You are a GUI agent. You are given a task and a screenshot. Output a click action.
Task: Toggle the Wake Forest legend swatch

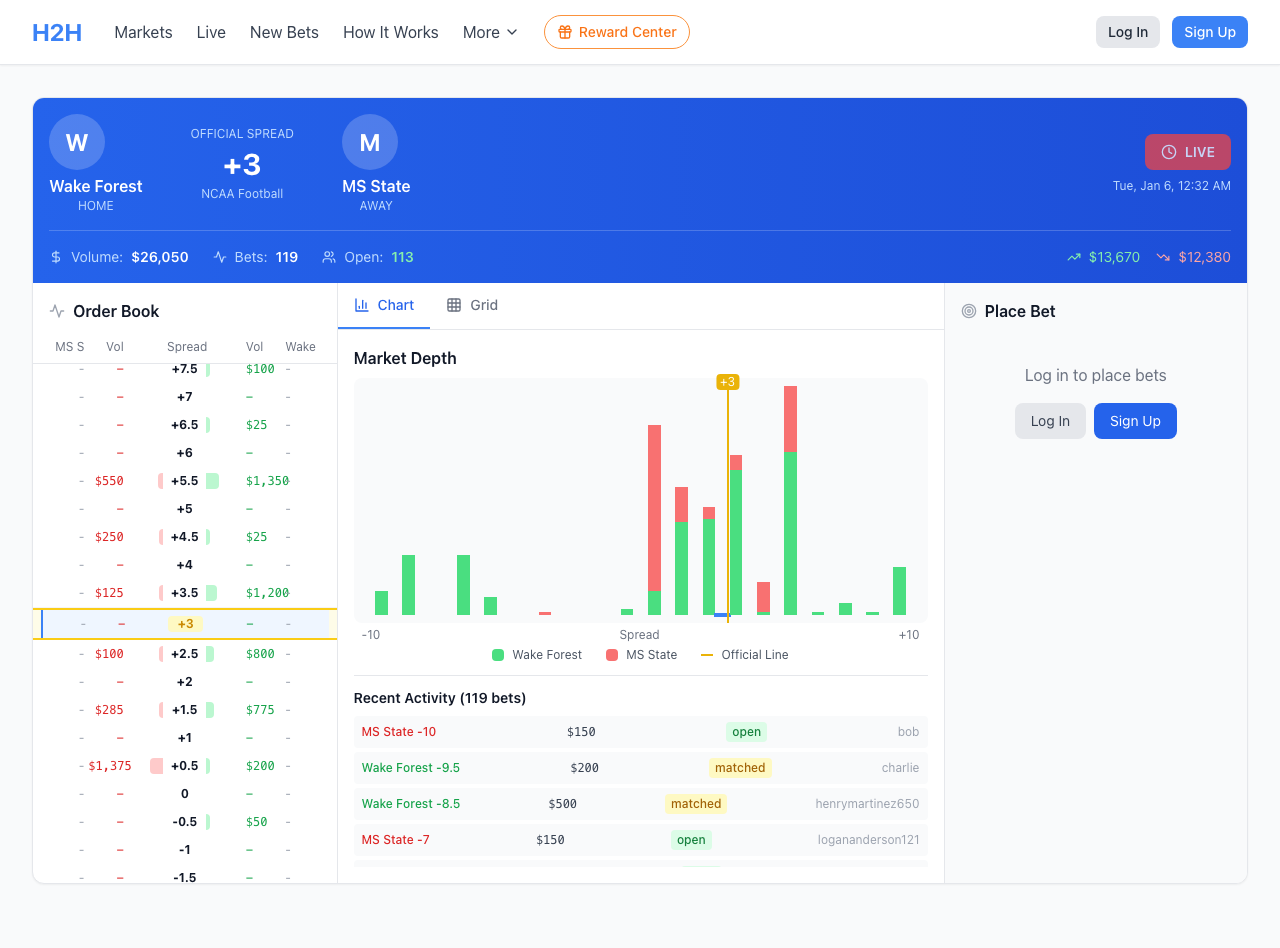click(x=498, y=655)
